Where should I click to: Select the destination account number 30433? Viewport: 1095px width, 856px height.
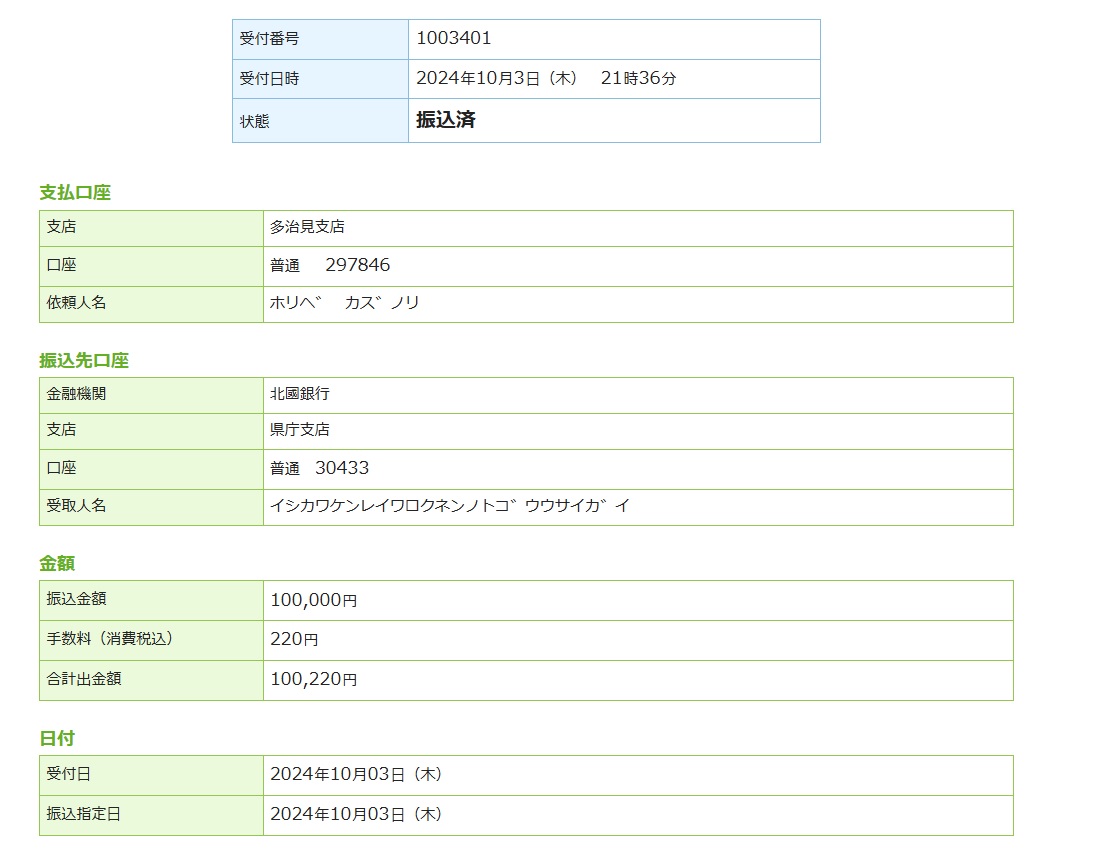pos(342,468)
